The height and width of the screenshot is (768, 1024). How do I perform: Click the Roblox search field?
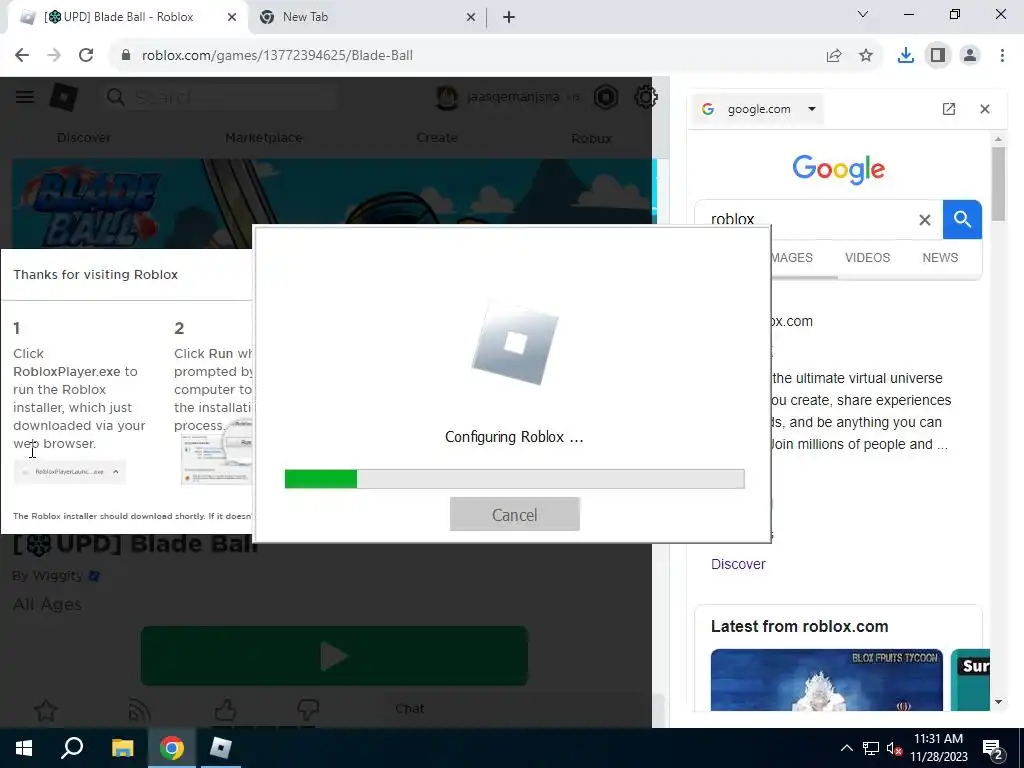(219, 97)
